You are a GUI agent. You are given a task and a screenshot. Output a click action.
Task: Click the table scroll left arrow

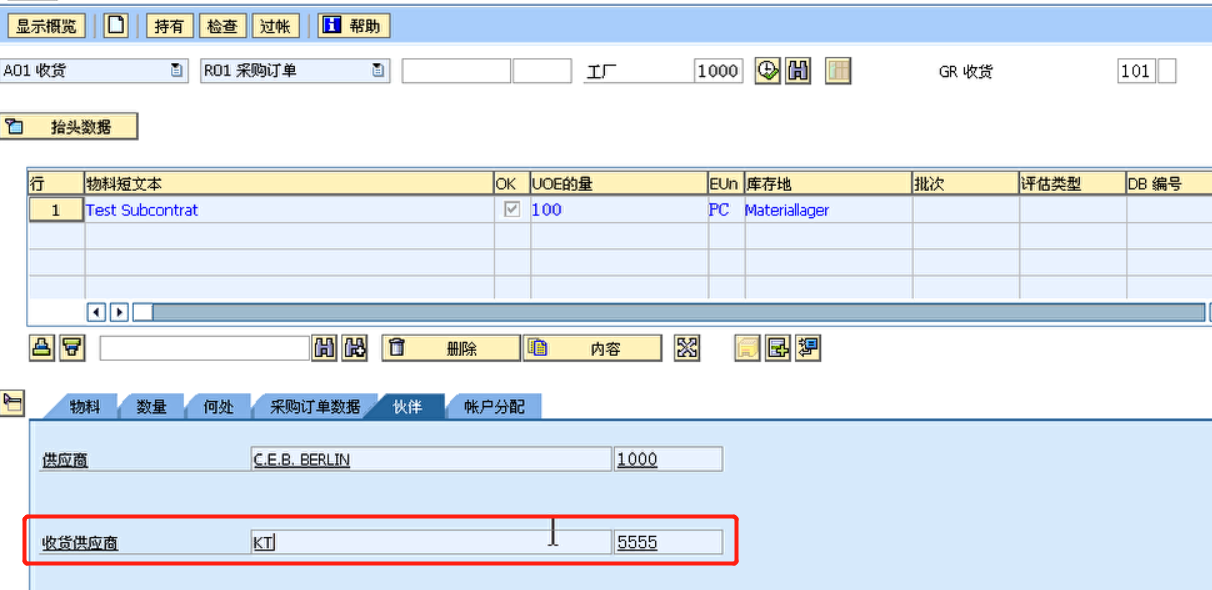[x=97, y=312]
